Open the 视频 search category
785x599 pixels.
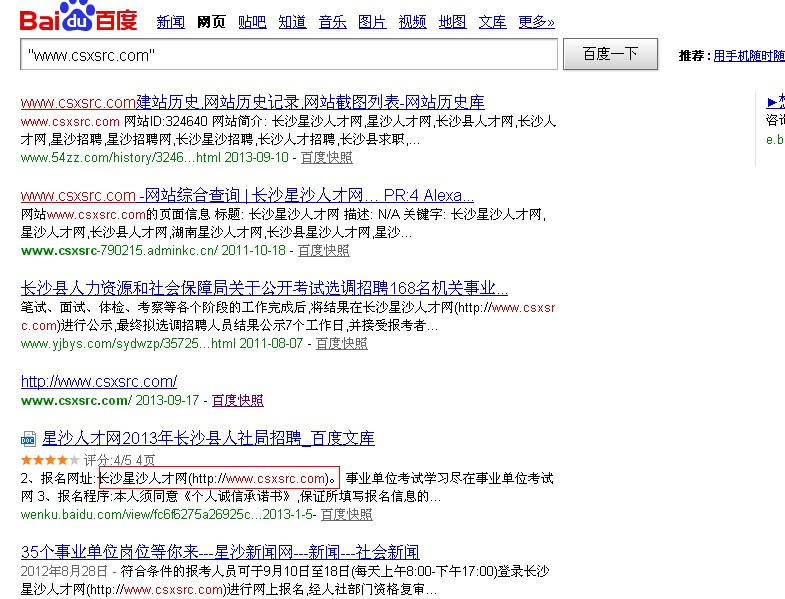point(413,22)
